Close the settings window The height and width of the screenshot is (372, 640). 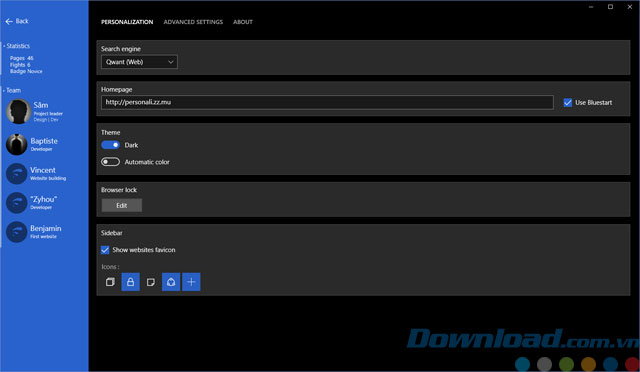click(629, 7)
